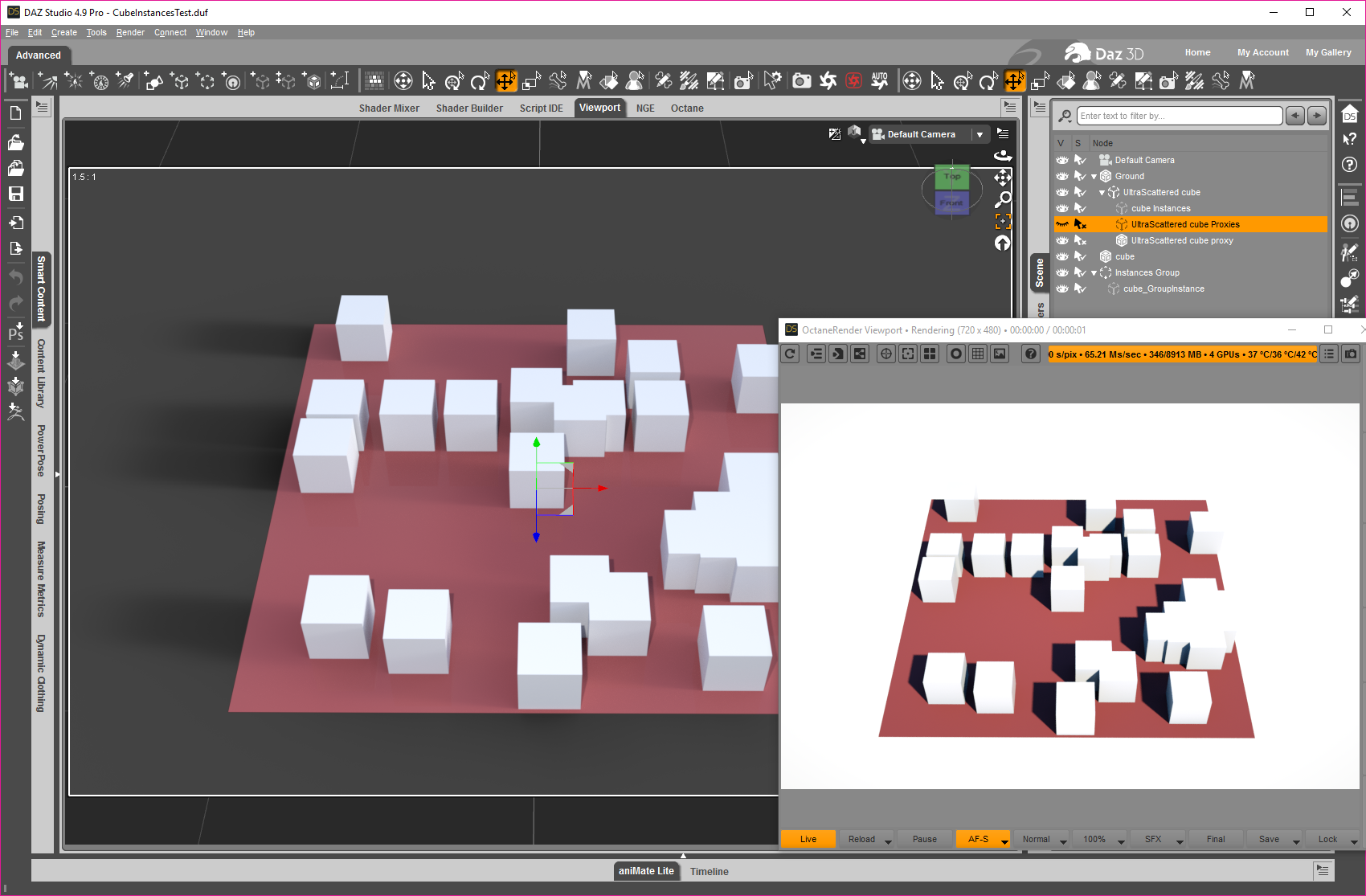Click the Final button in Octane viewport
Screen dimensions: 1366x896
click(x=1216, y=839)
